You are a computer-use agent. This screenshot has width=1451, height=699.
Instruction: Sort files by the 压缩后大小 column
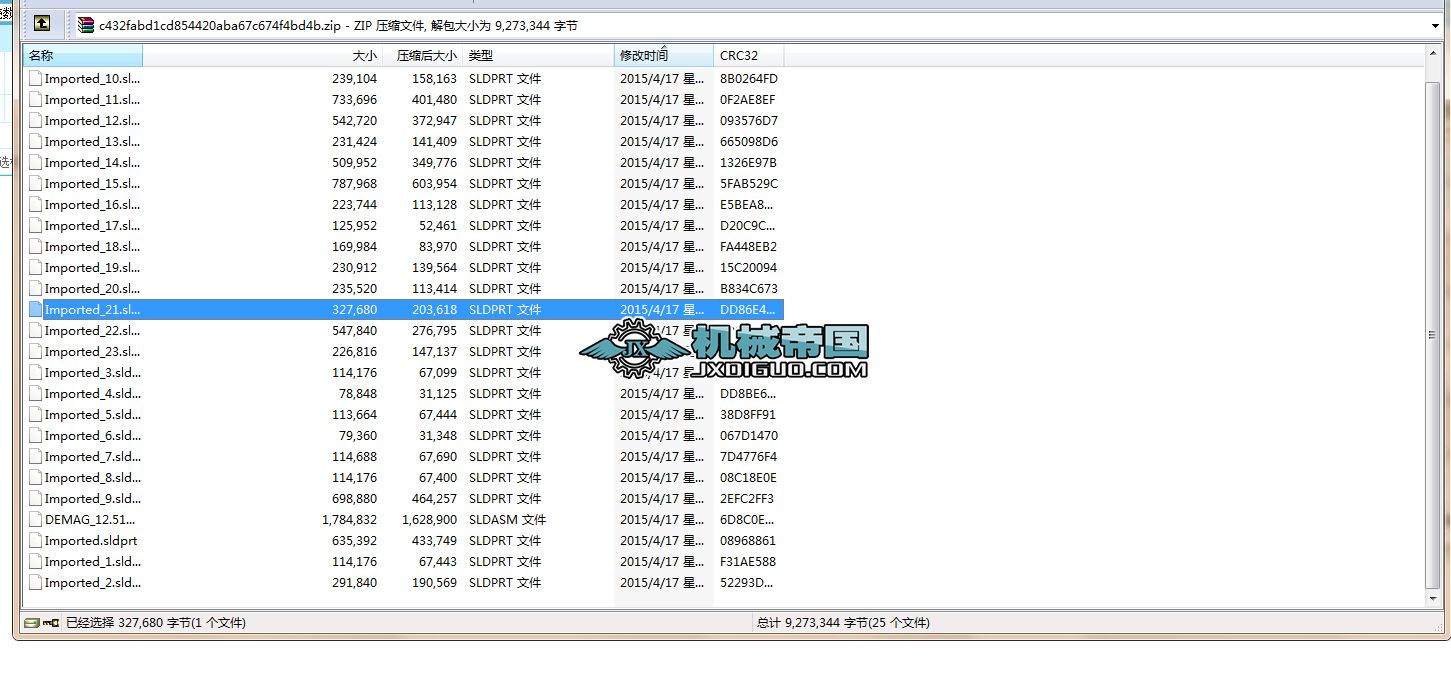(x=420, y=55)
